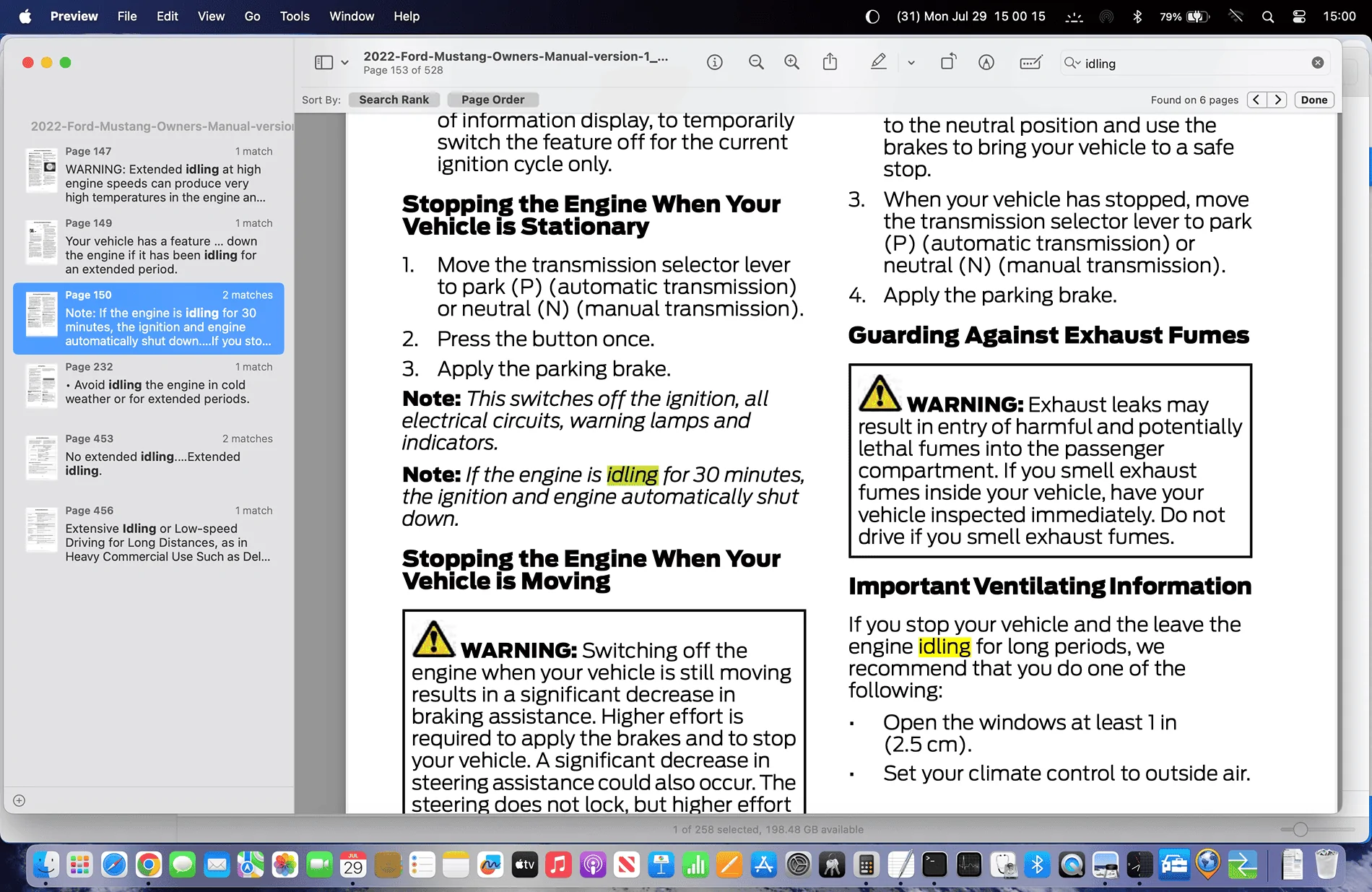Open the Go menu
The width and height of the screenshot is (1372, 892).
tap(252, 16)
